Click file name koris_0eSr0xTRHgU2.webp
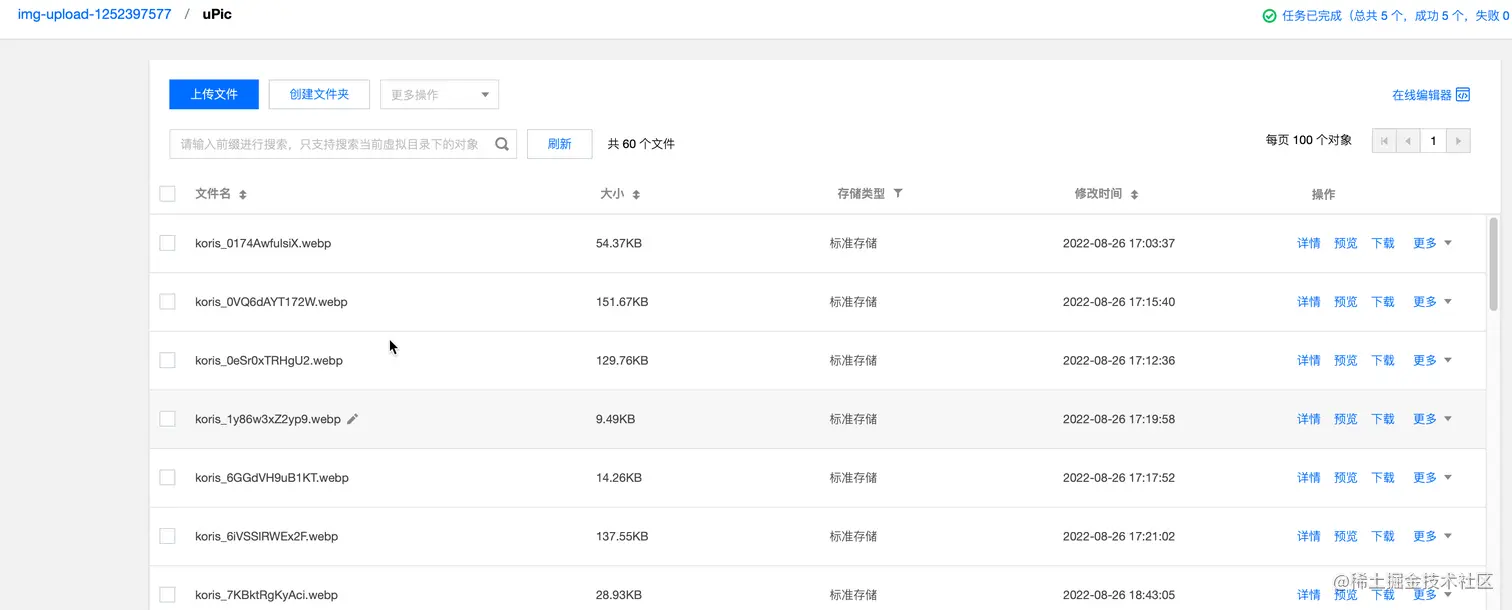Screen dimensions: 1512x610 [269, 360]
